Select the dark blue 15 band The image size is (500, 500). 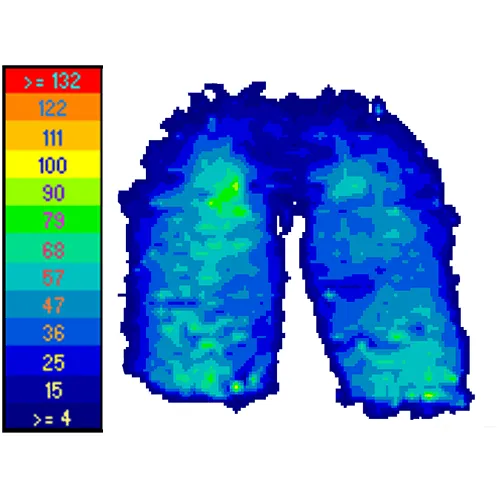coord(53,390)
